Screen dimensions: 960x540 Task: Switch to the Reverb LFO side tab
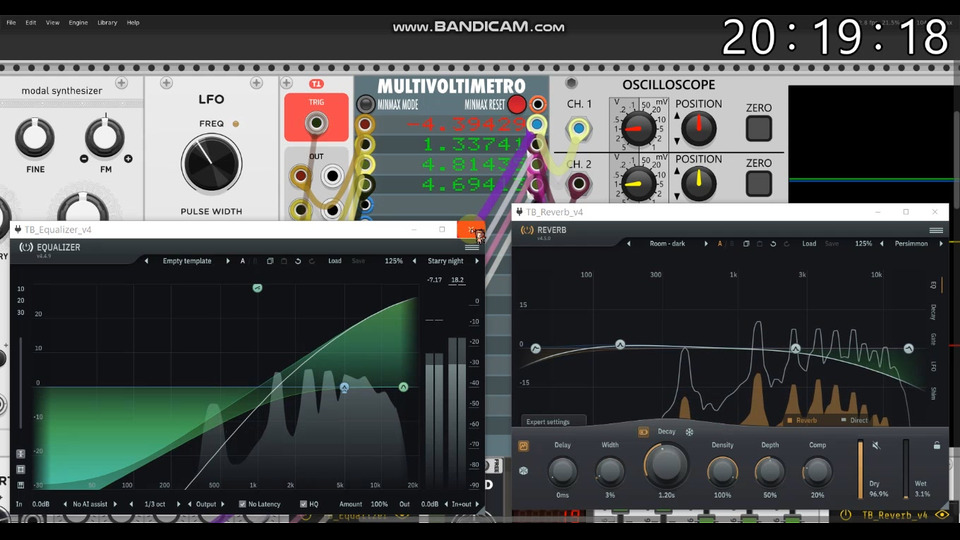click(x=933, y=367)
